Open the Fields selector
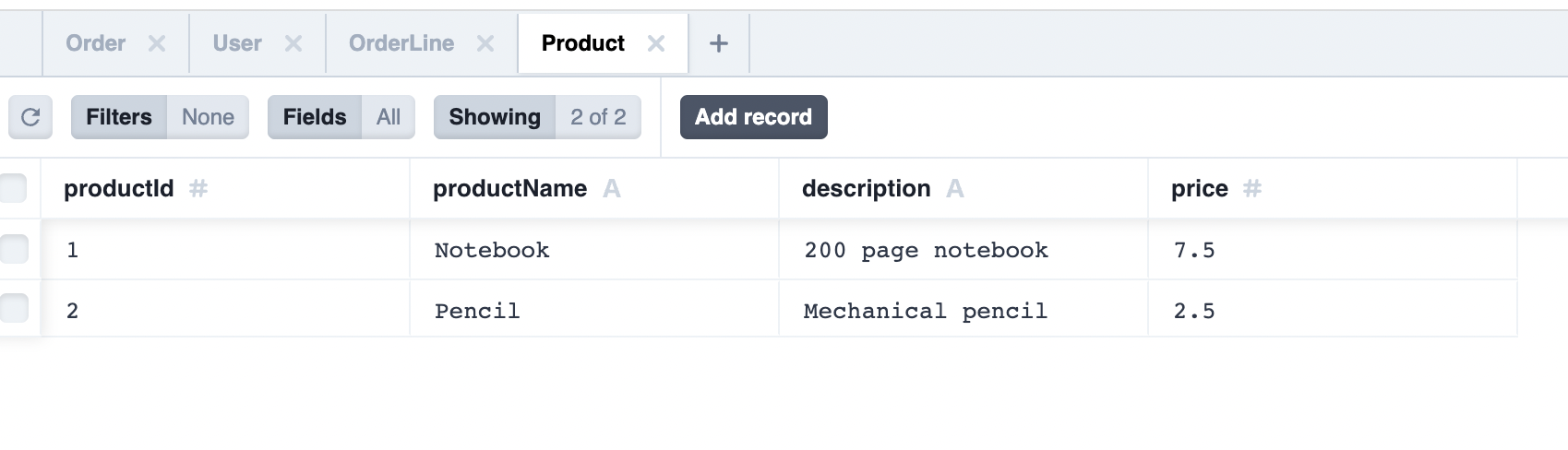The image size is (1568, 450). 341,117
